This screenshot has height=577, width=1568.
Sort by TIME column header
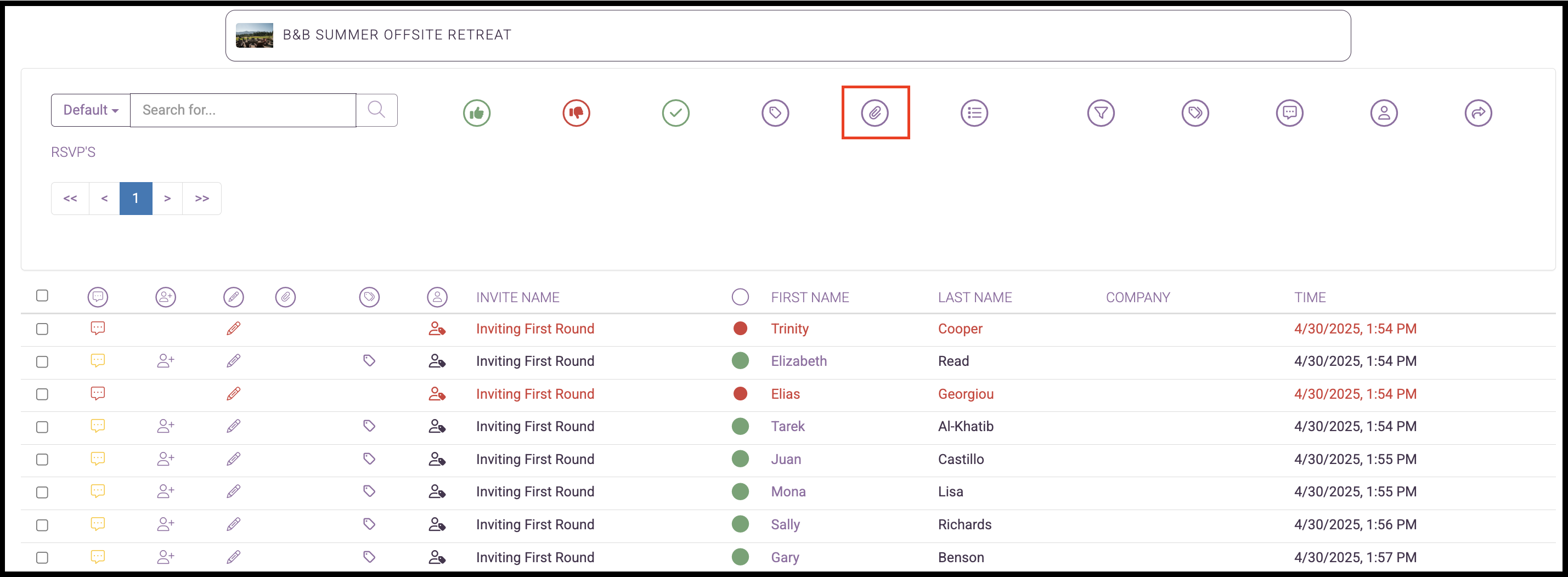pyautogui.click(x=1309, y=298)
